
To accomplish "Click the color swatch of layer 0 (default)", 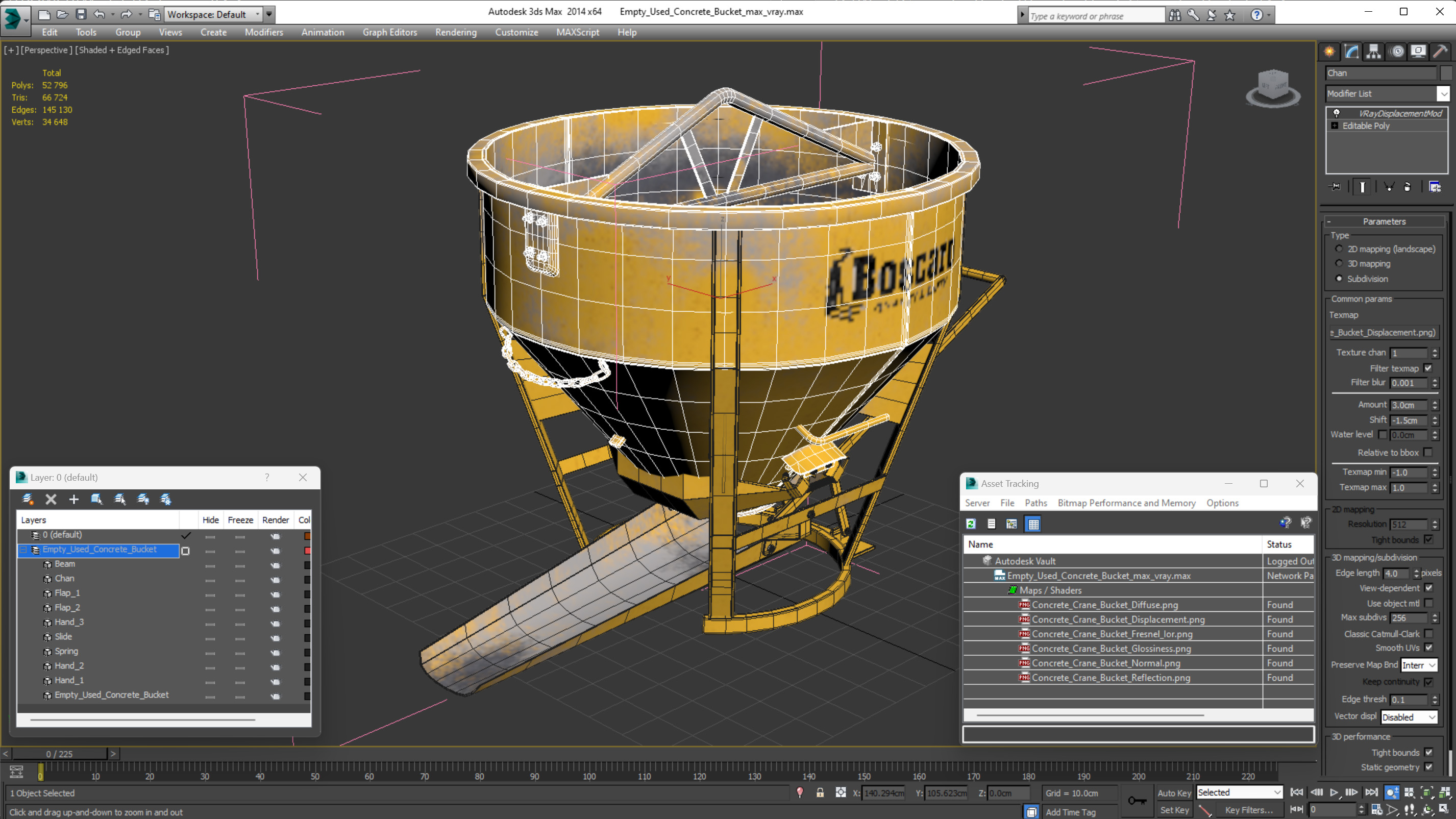I will tap(307, 536).
